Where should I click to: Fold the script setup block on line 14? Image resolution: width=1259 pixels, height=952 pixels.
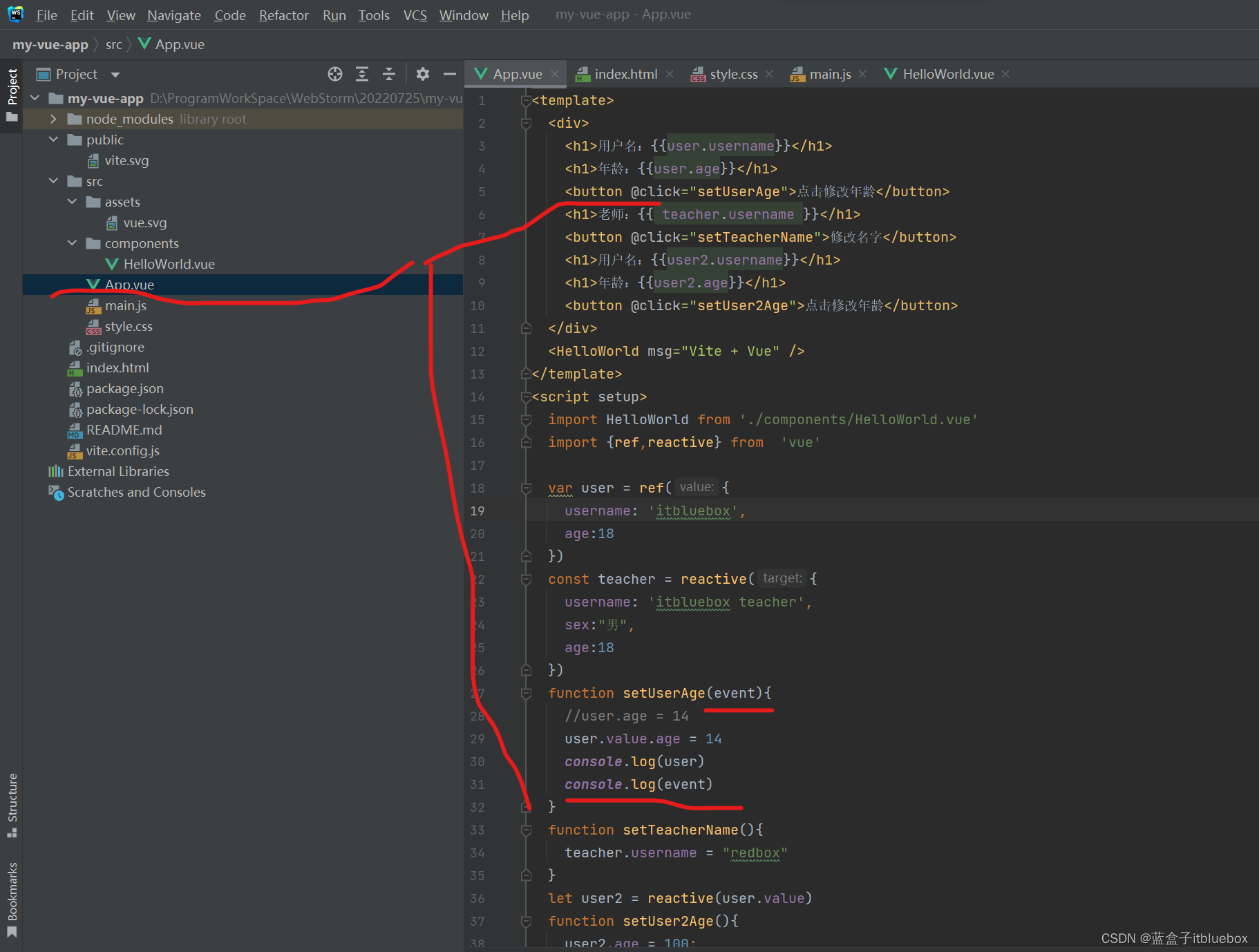(x=526, y=397)
